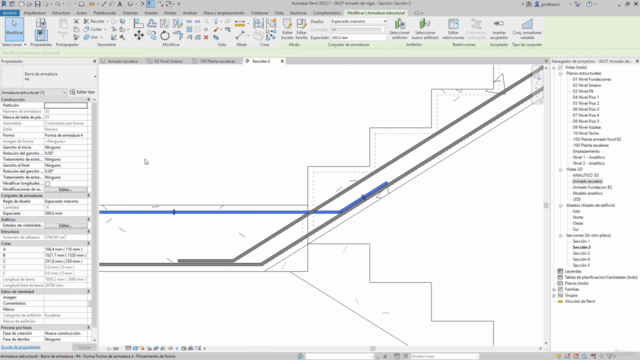Open Editar familia tool
This screenshot has height=360, width=640.
(x=301, y=29)
